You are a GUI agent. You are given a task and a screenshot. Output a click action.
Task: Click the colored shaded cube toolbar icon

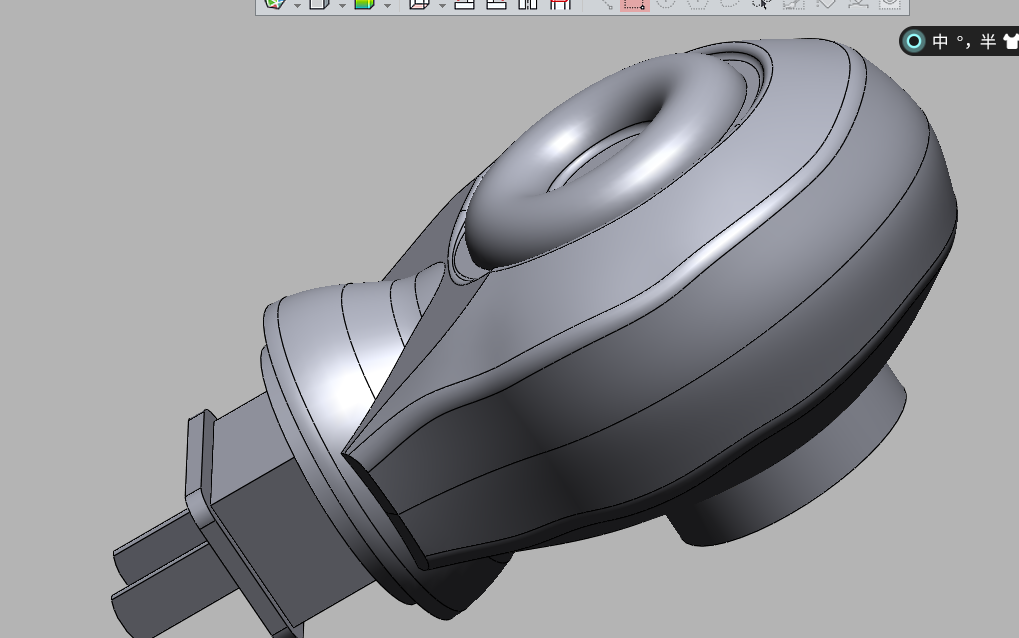(364, 4)
